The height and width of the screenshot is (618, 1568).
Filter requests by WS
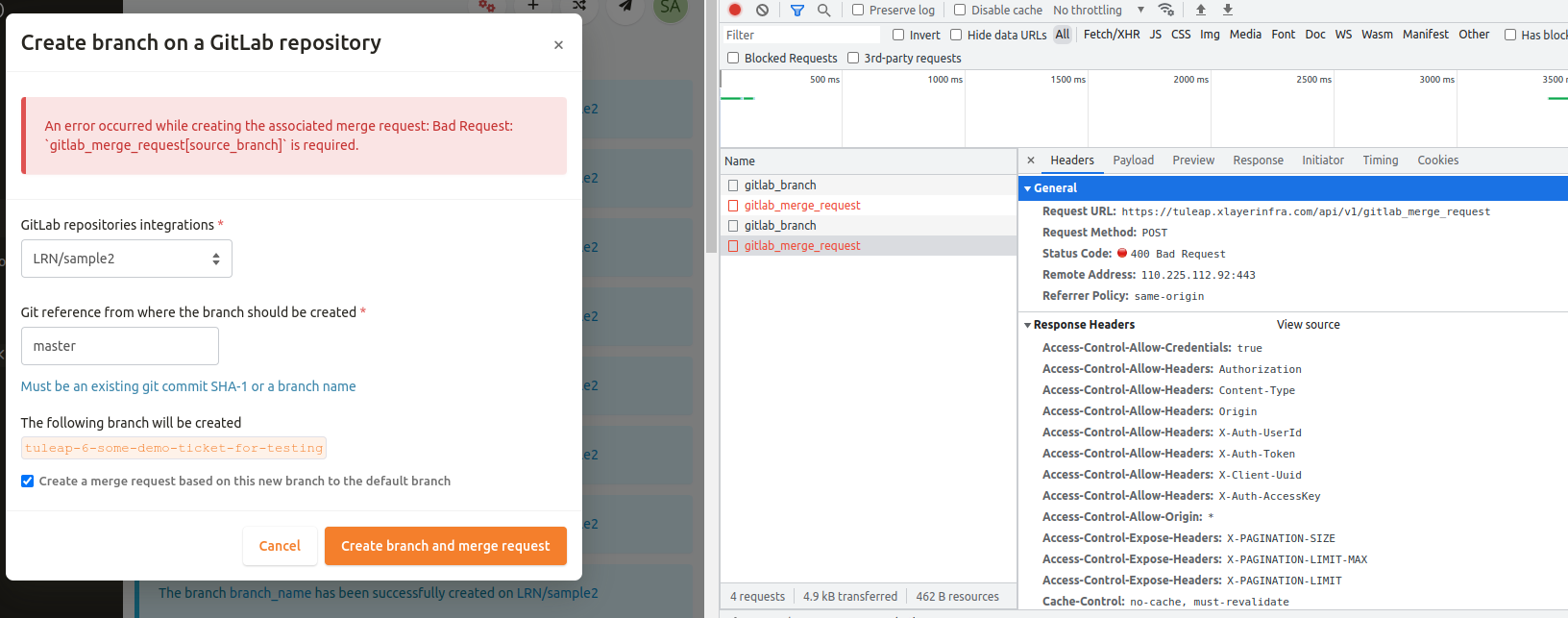pyautogui.click(x=1343, y=35)
